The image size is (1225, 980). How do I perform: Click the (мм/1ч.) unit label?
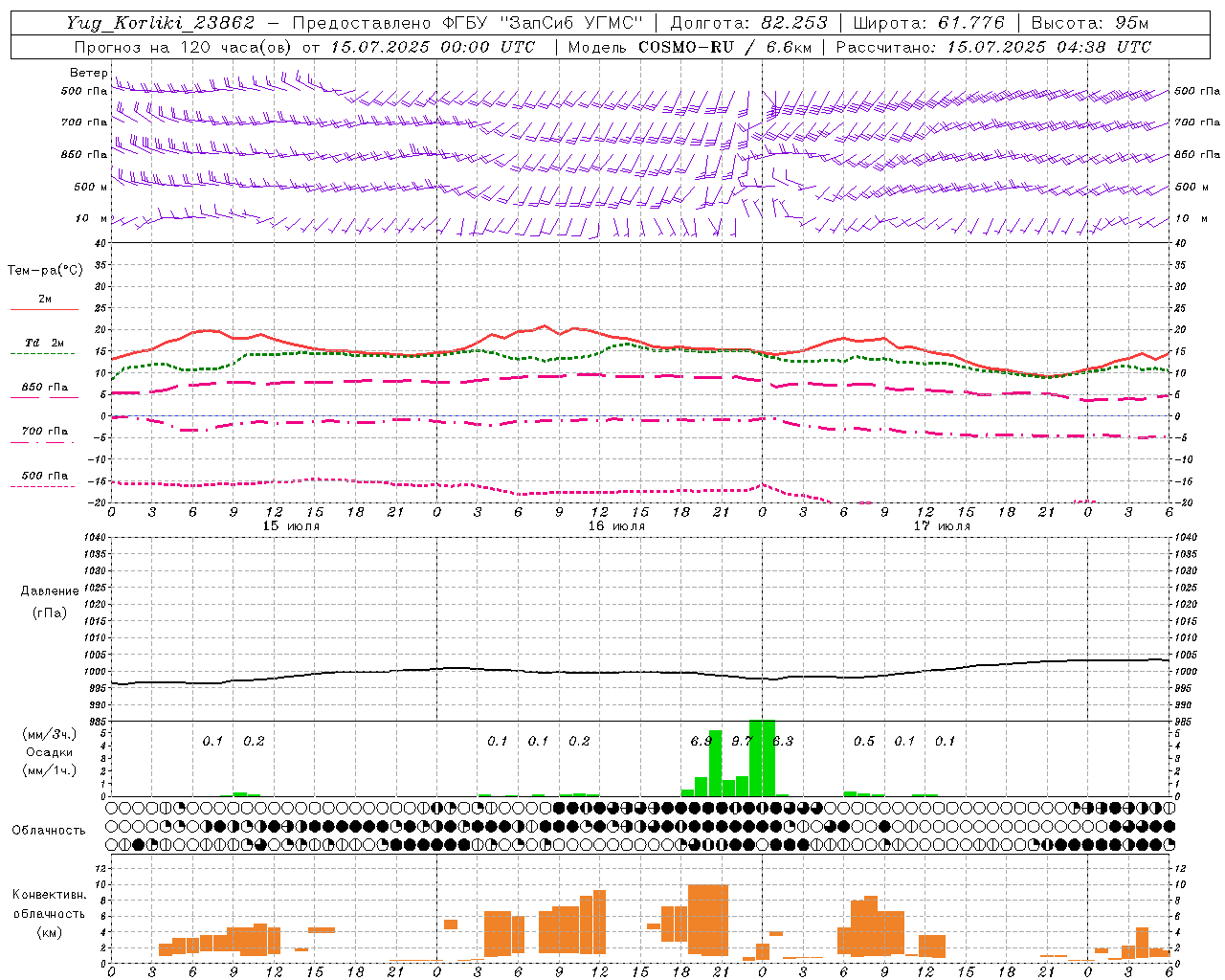point(50,770)
